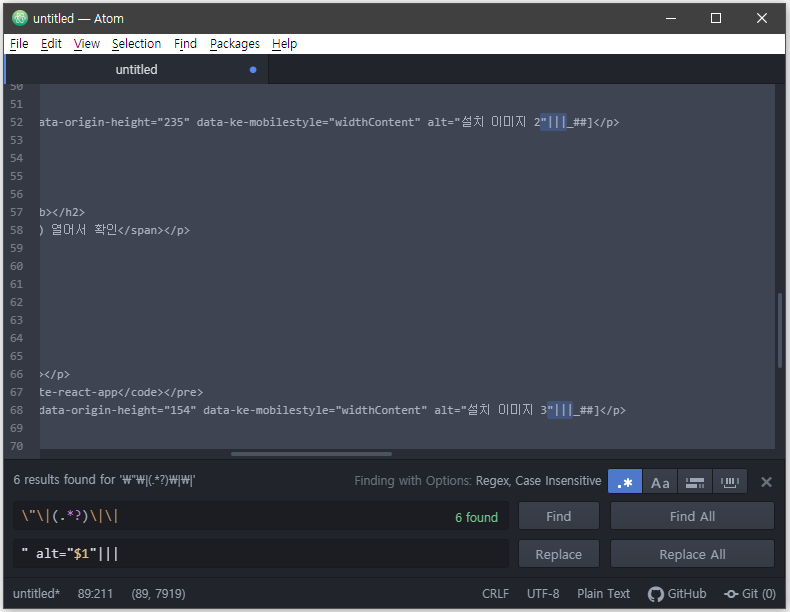The height and width of the screenshot is (612, 790).
Task: Open the Packages menu
Action: pyautogui.click(x=234, y=44)
